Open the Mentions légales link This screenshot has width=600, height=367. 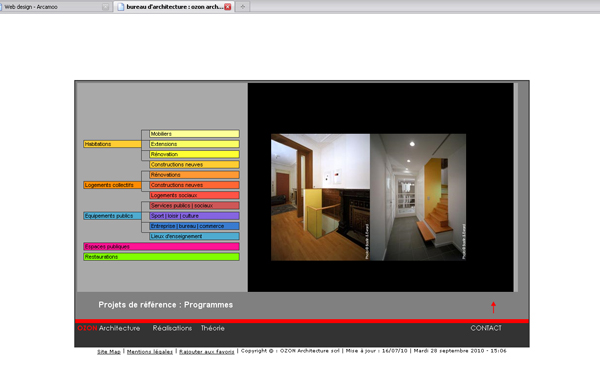point(150,352)
